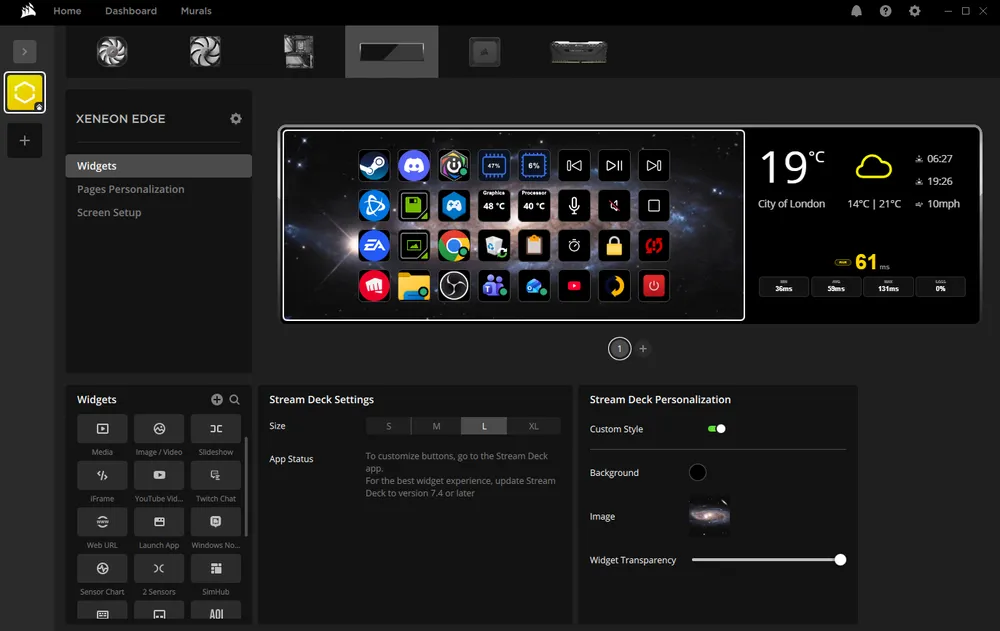Adjust the Widget Transparency slider
The image size is (1000, 631).
(x=768, y=560)
